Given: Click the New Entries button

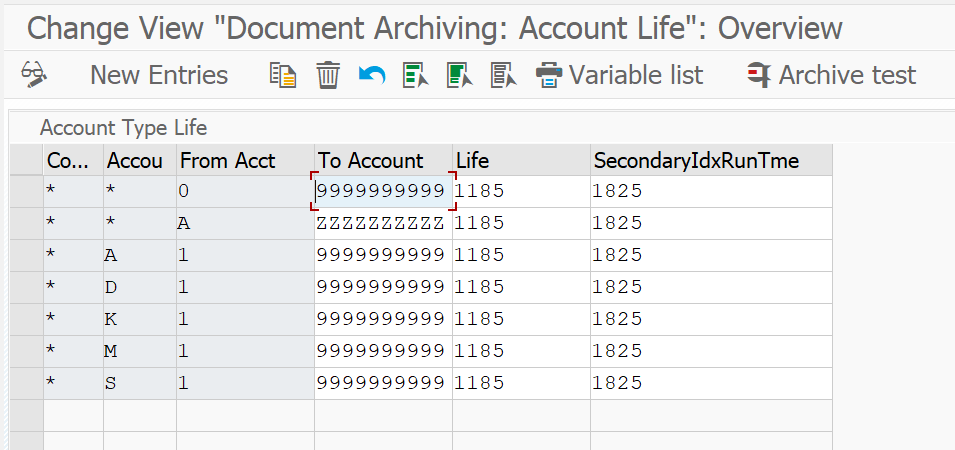Looking at the screenshot, I should (159, 75).
